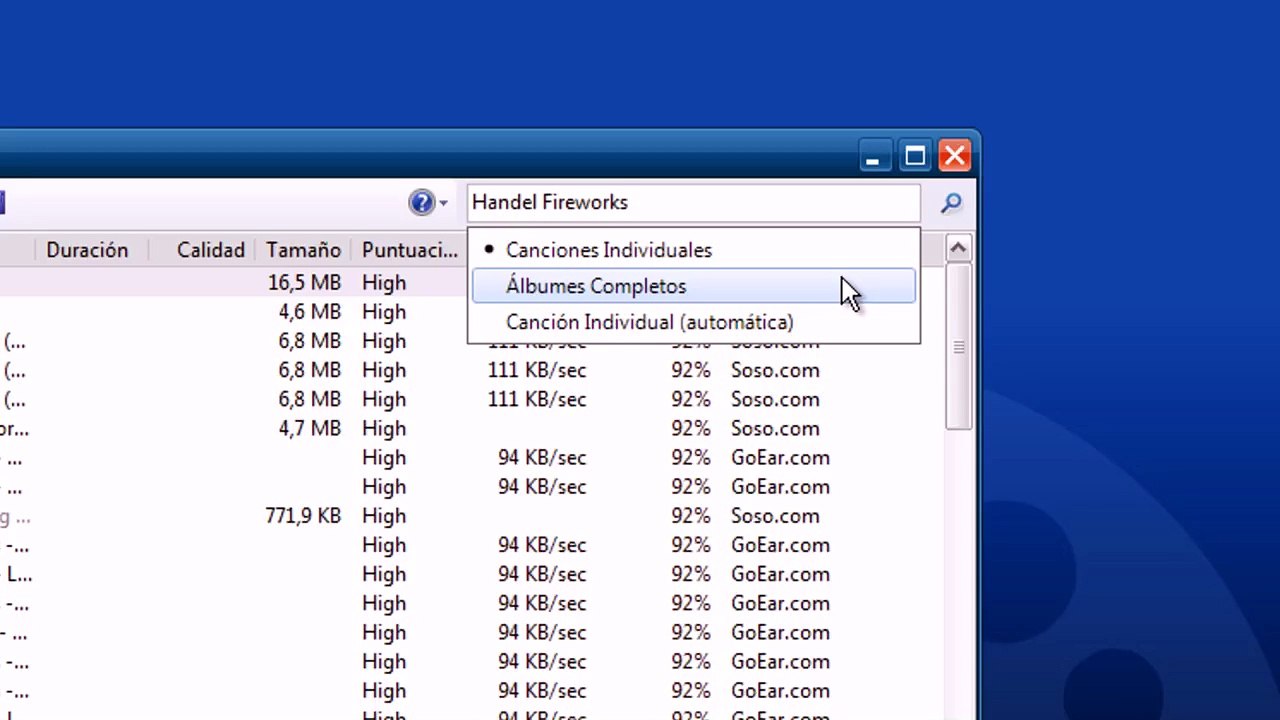Select Canciones Individuales search mode
The image size is (1280, 720).
click(693, 250)
